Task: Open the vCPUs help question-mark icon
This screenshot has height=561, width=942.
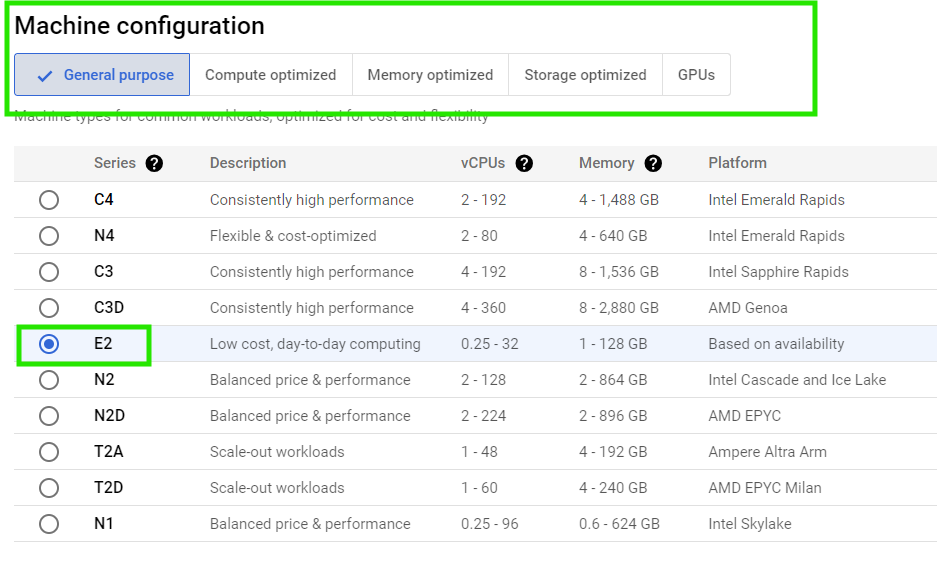Action: tap(524, 163)
